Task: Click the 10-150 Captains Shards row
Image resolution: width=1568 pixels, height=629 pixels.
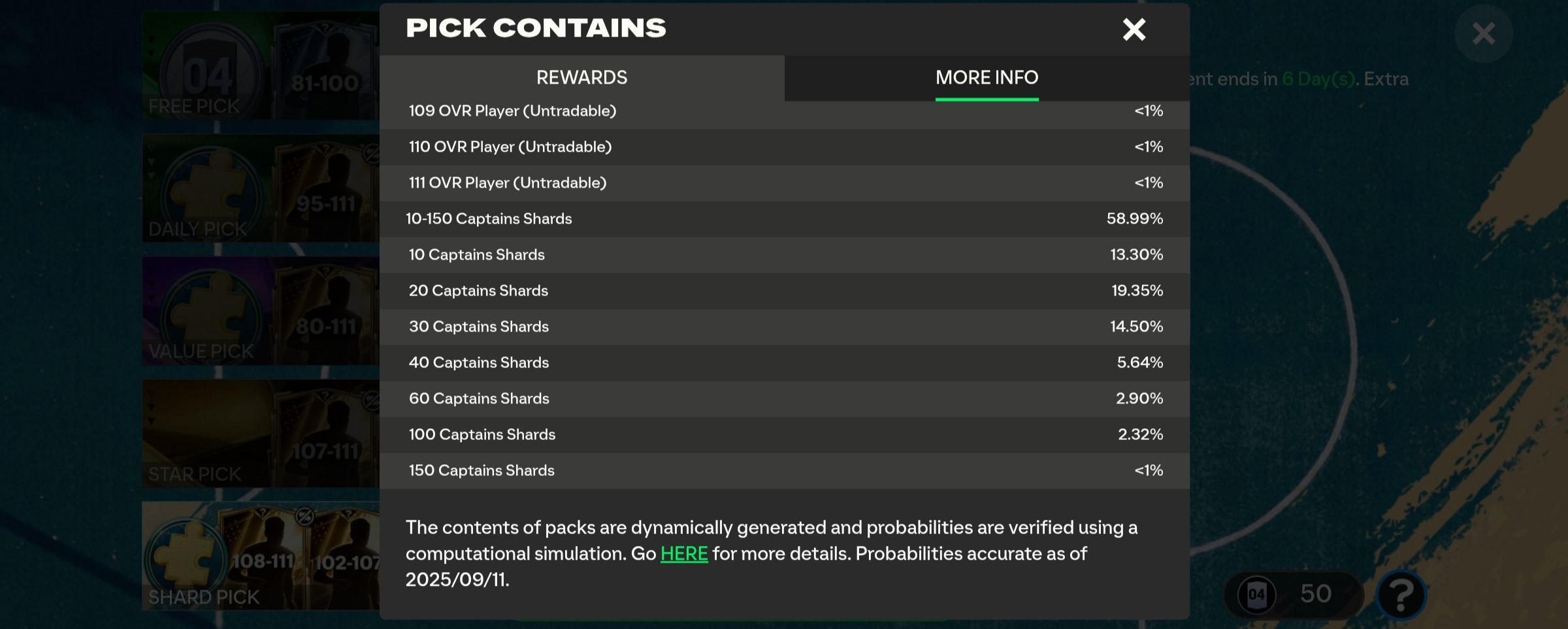Action: coord(784,219)
